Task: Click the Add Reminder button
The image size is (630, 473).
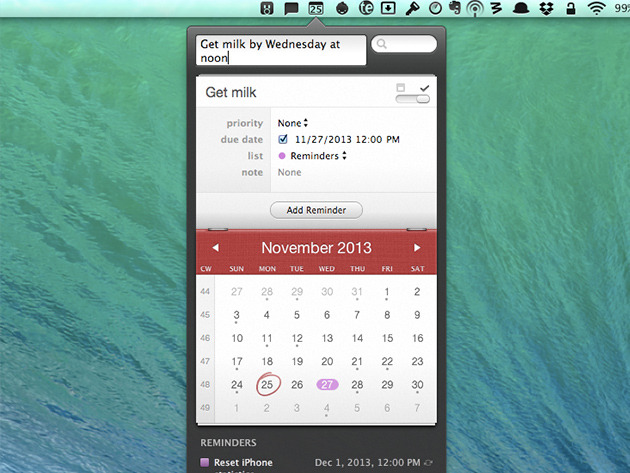Action: point(316,210)
